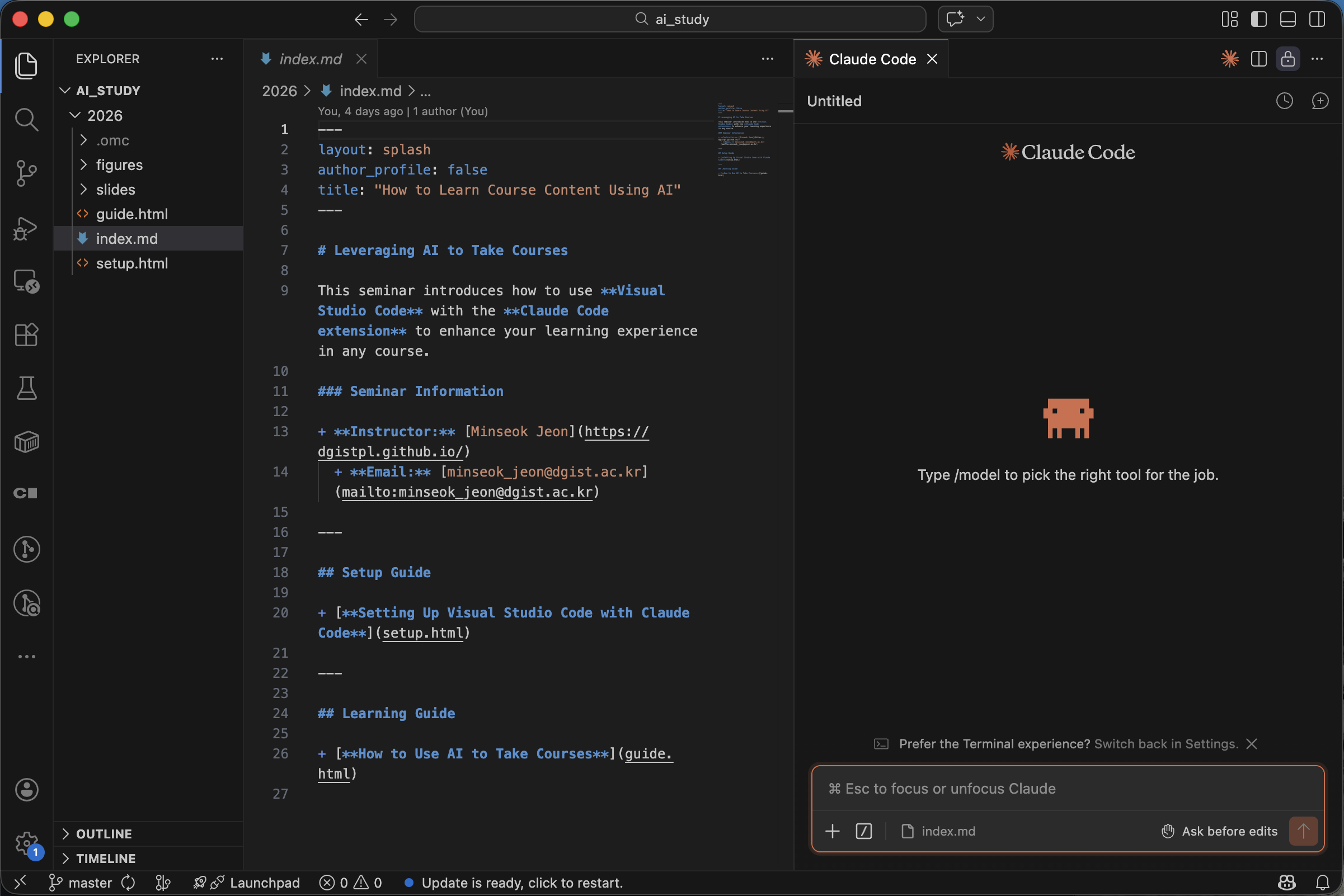Open the container box icon in activity bar
This screenshot has height=896, width=1344.
click(26, 442)
